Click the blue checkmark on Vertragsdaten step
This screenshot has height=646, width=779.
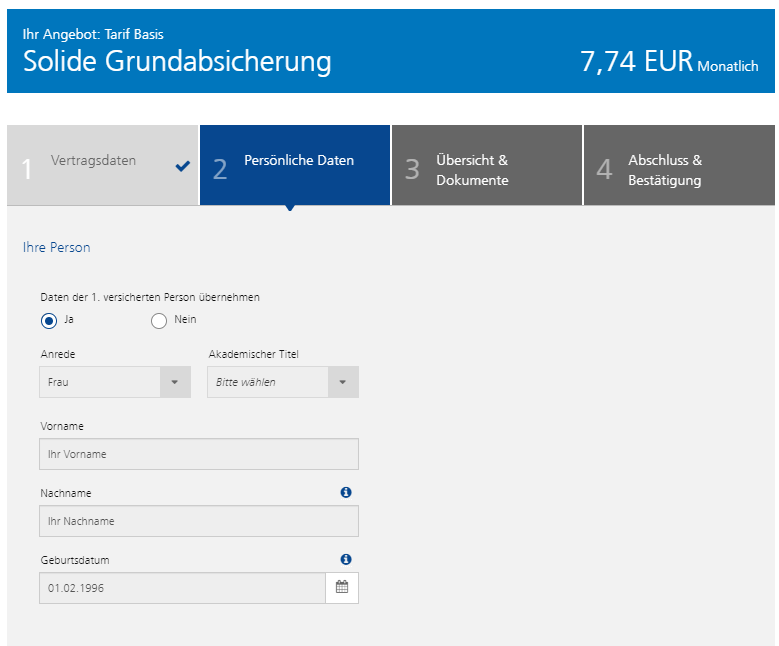tap(182, 166)
